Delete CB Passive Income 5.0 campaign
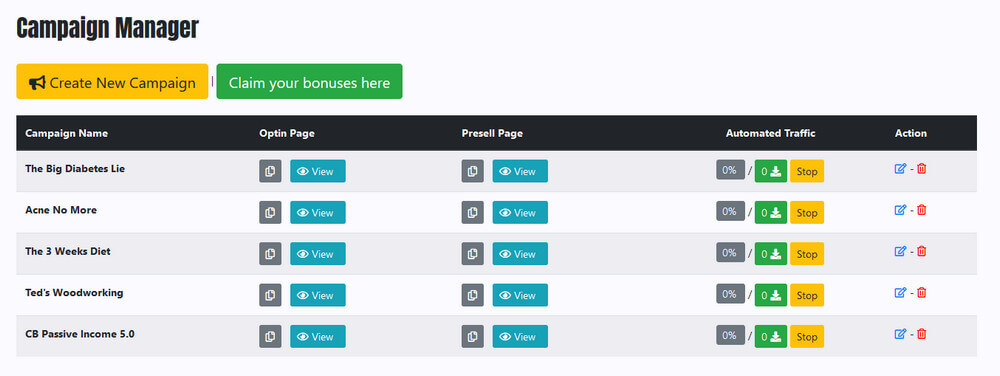This screenshot has width=1000, height=376. 922,334
